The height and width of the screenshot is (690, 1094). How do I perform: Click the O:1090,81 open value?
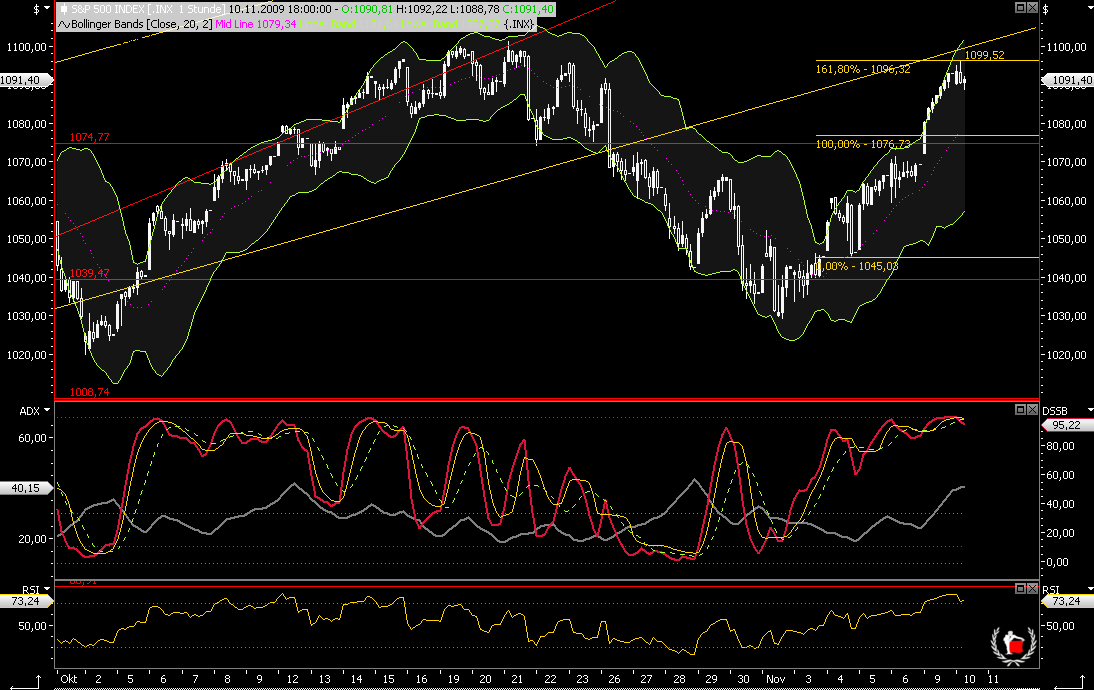(x=367, y=10)
